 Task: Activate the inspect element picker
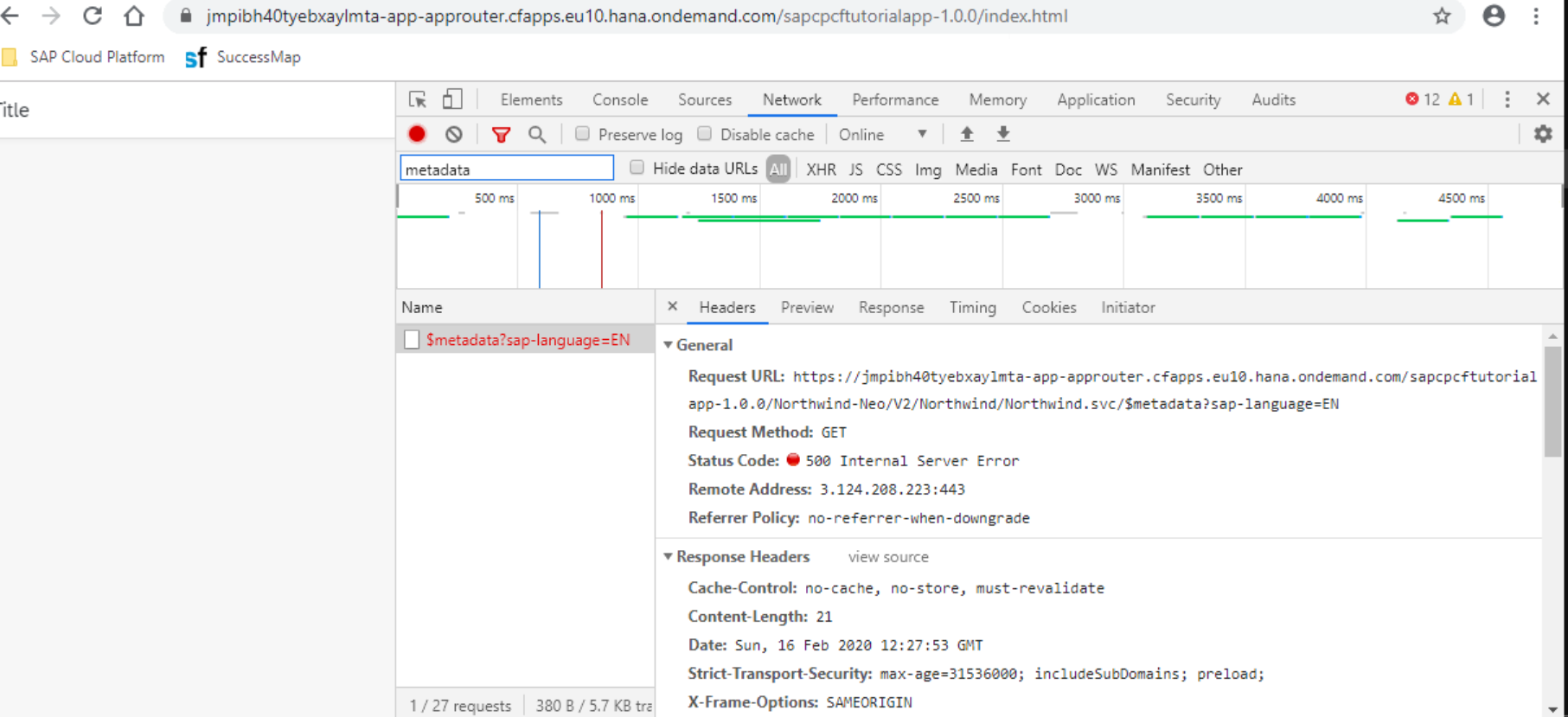click(418, 99)
